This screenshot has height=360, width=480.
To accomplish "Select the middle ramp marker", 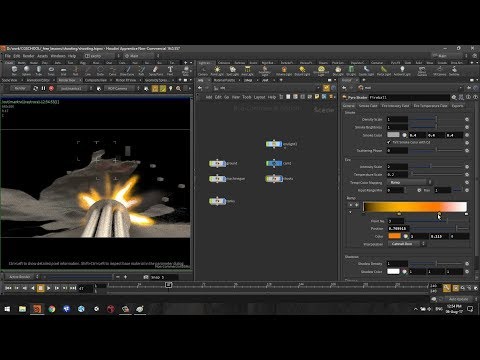I will coord(399,214).
